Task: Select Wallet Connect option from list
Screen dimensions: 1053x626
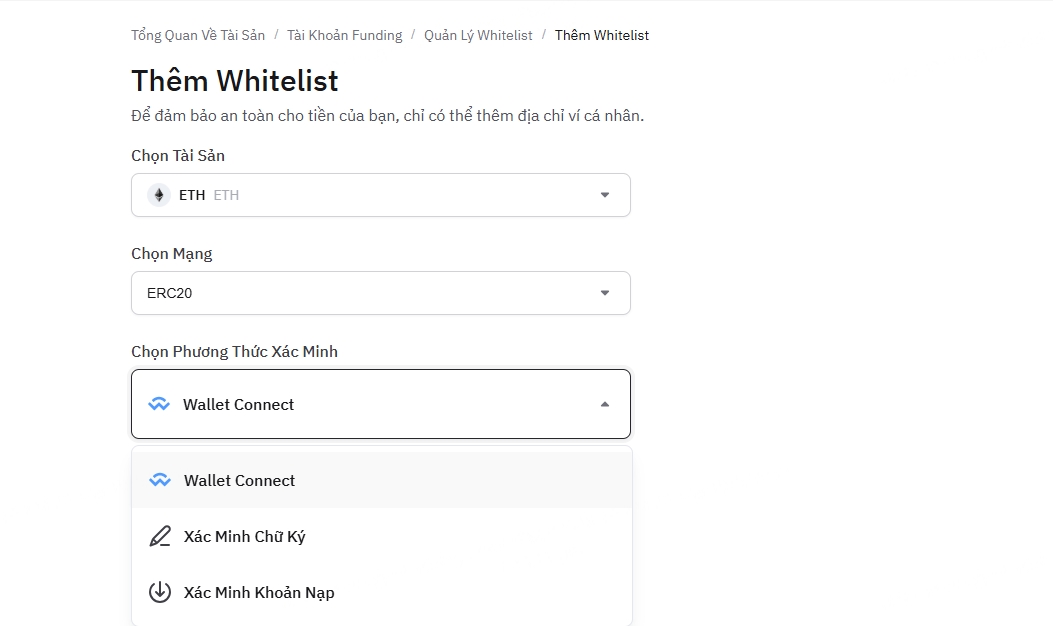Action: [x=381, y=480]
